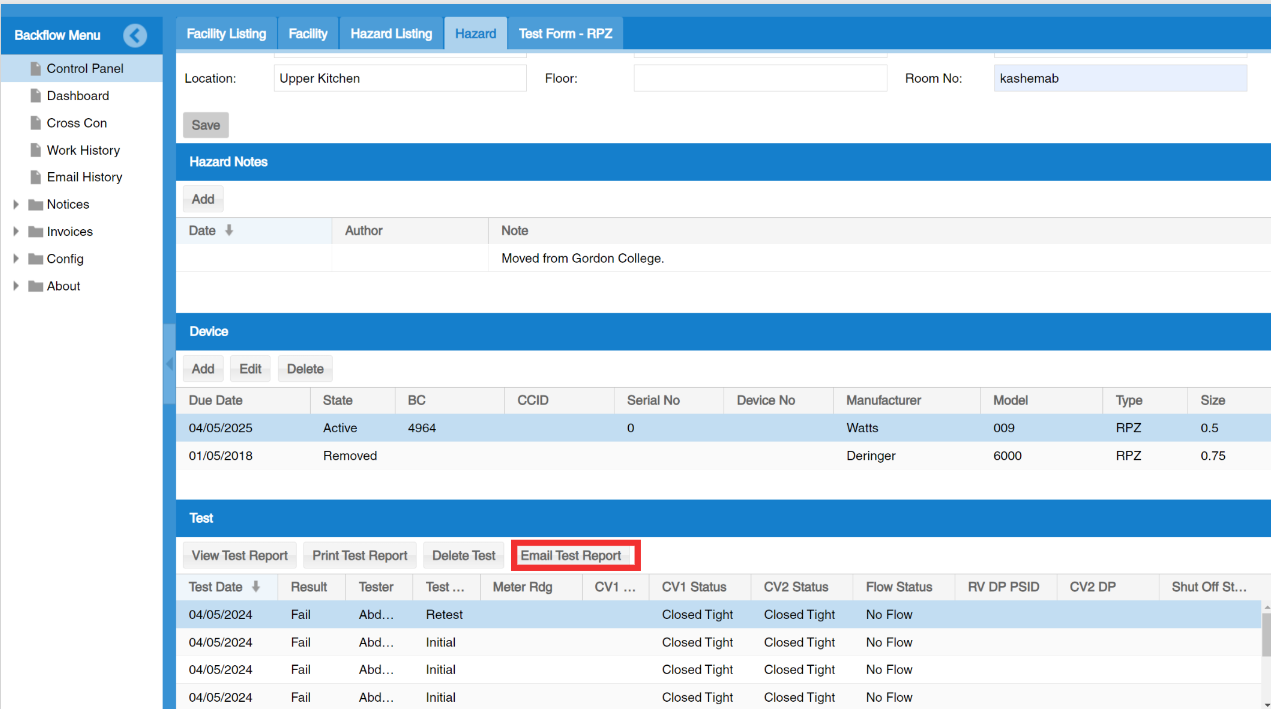Collapse the Backflow Menu with arrow icon
This screenshot has width=1271, height=709.
tap(135, 35)
